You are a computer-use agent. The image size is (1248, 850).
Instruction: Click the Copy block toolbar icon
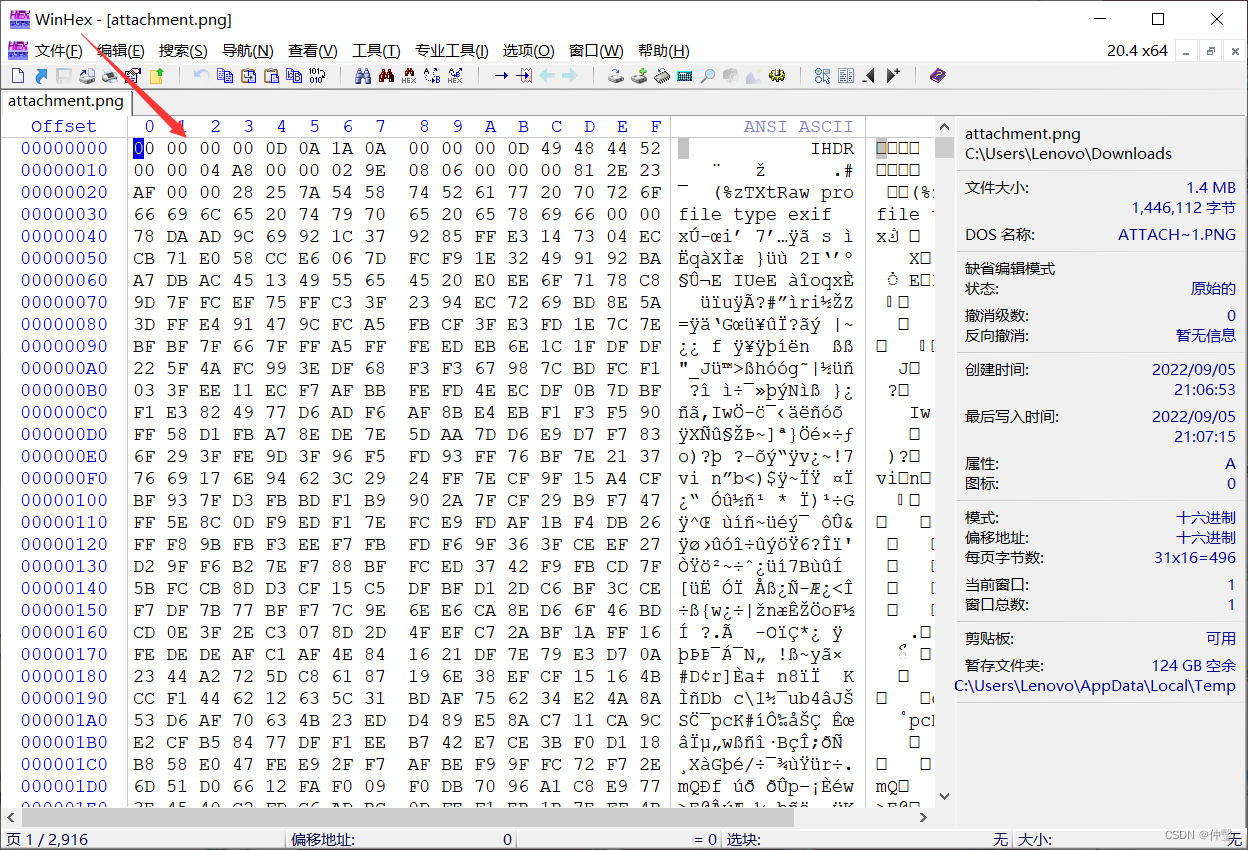coord(226,76)
